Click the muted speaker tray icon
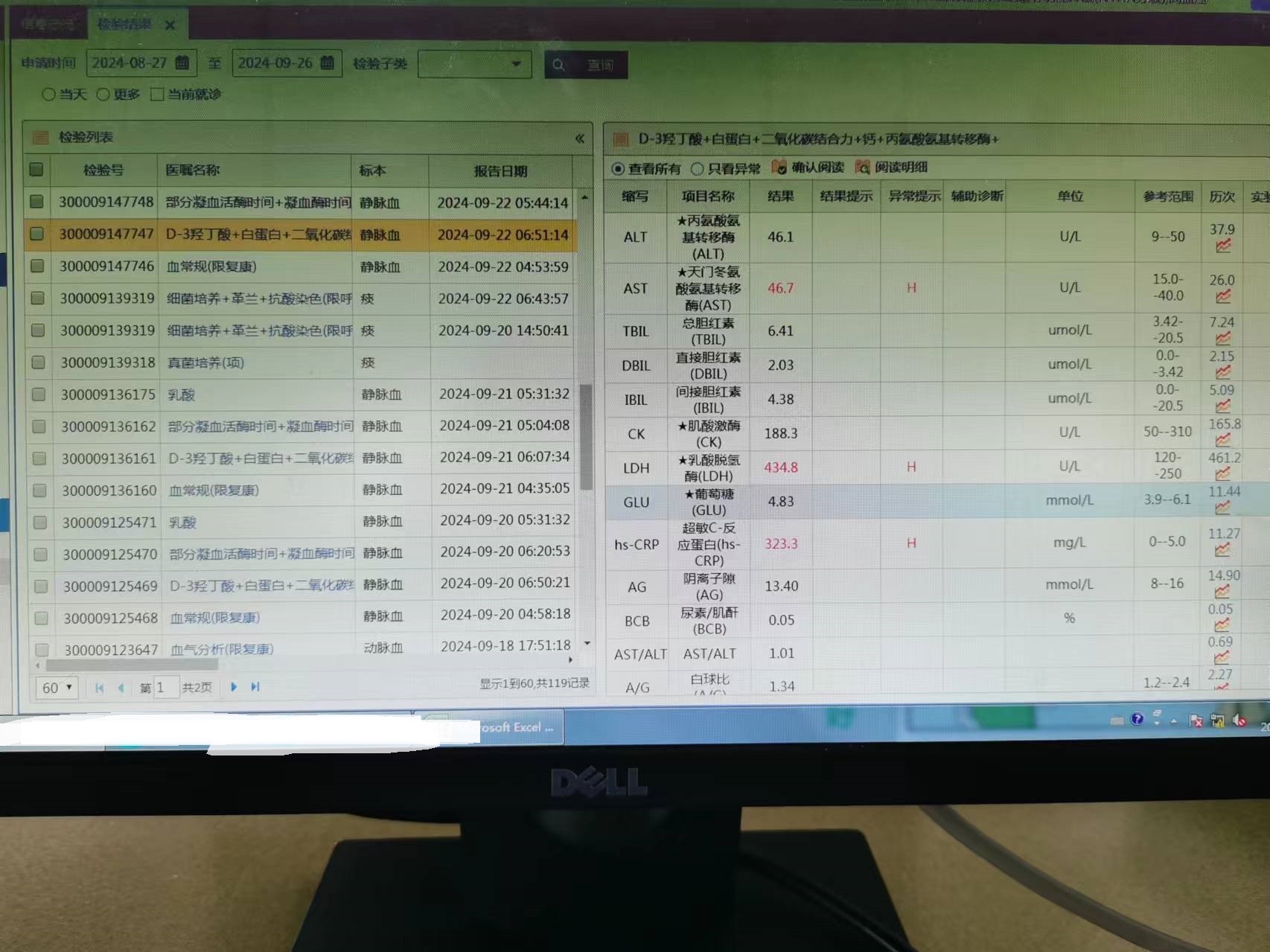This screenshot has width=1270, height=952. (1239, 720)
